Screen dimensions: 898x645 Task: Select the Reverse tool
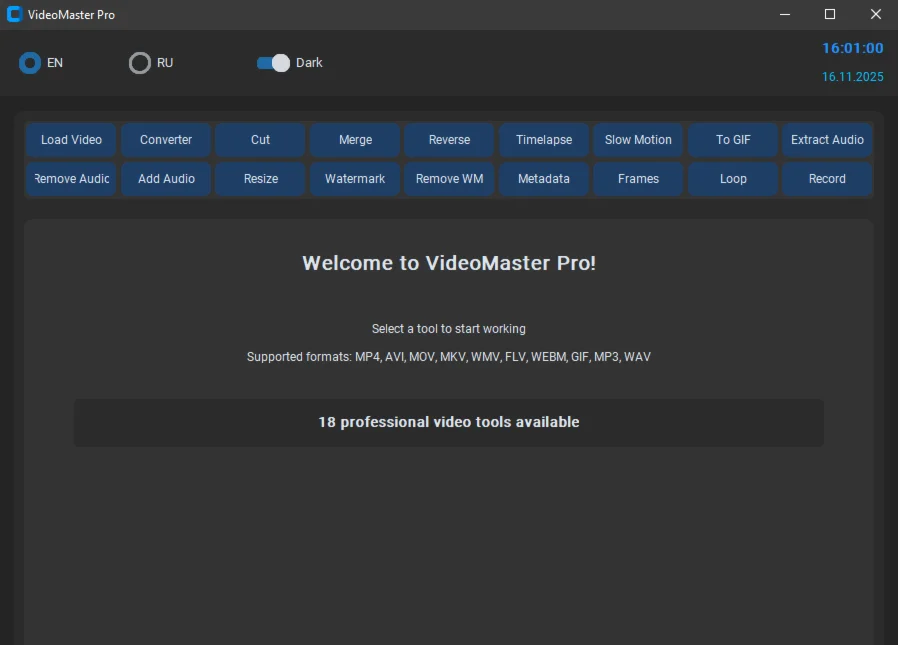(x=448, y=140)
